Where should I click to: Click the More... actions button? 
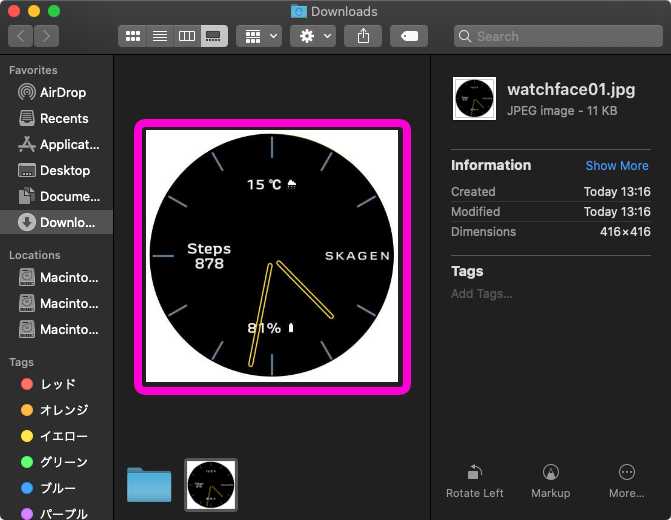tap(626, 482)
